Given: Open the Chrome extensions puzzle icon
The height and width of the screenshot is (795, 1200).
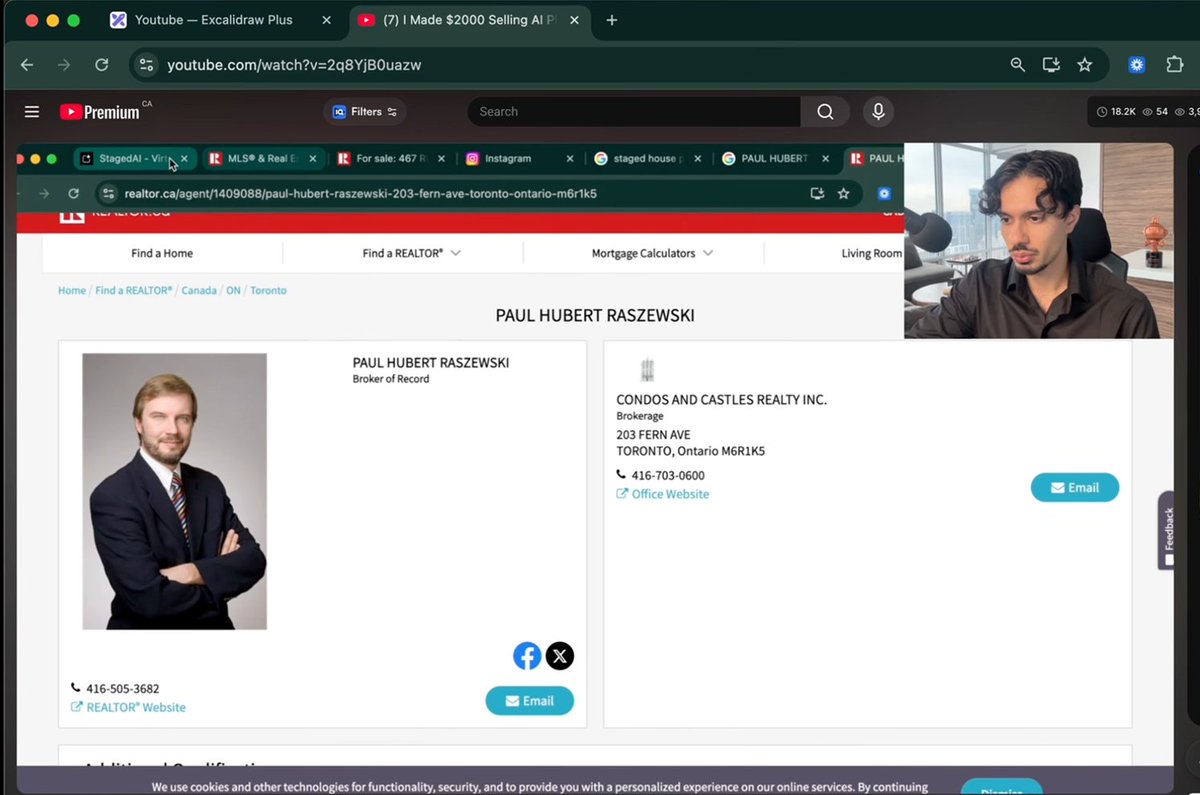Looking at the screenshot, I should pyautogui.click(x=1175, y=65).
